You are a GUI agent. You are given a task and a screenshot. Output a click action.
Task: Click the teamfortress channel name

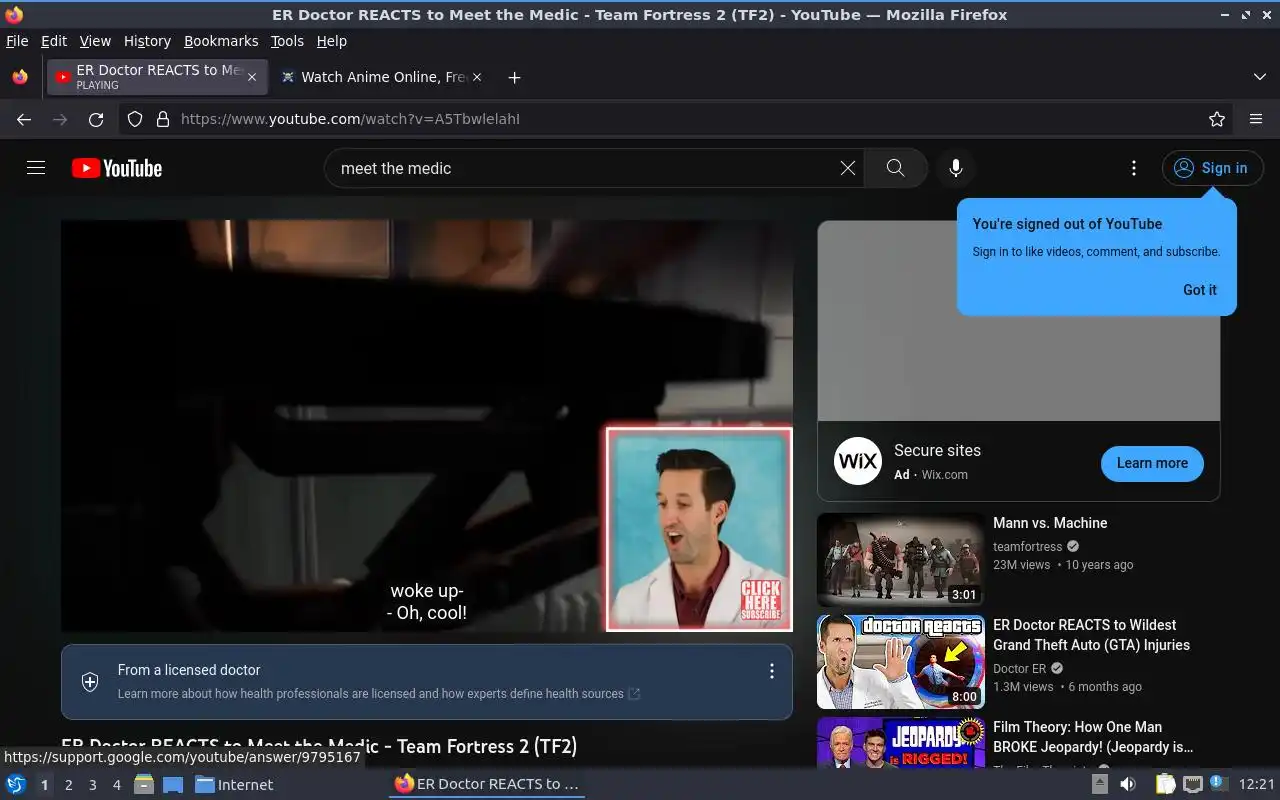tap(1027, 547)
